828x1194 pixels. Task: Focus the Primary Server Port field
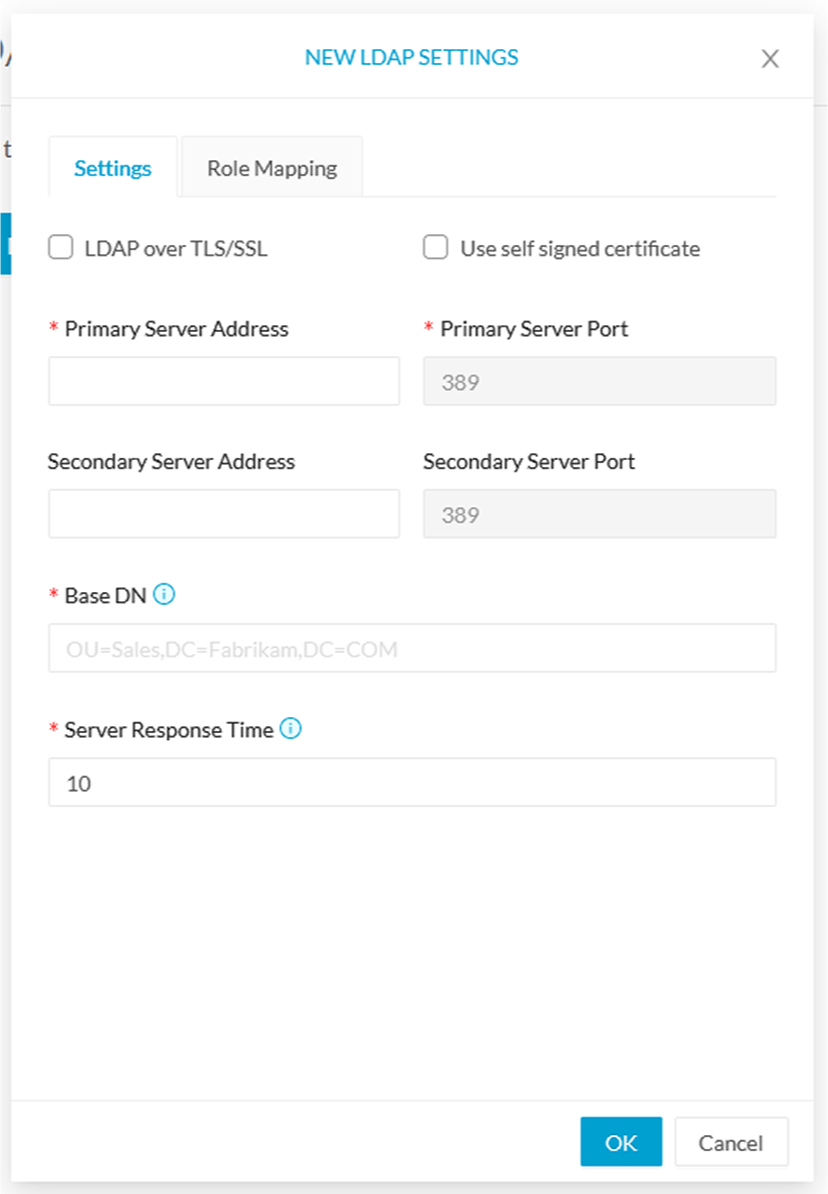(599, 381)
